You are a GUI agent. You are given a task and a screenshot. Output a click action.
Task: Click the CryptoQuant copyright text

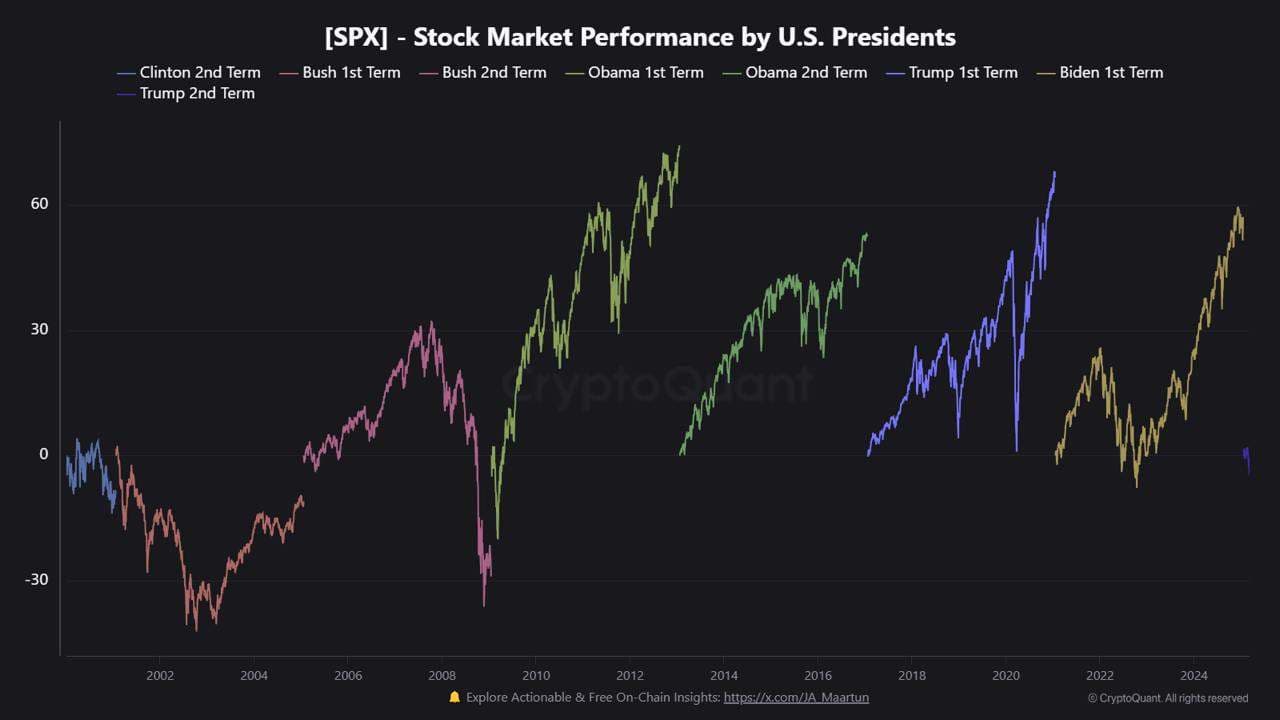(1167, 698)
